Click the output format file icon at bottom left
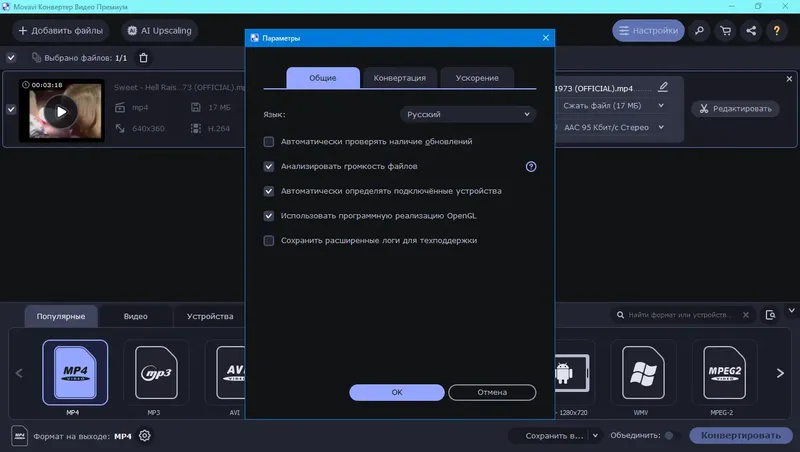800x452 pixels. click(x=19, y=436)
